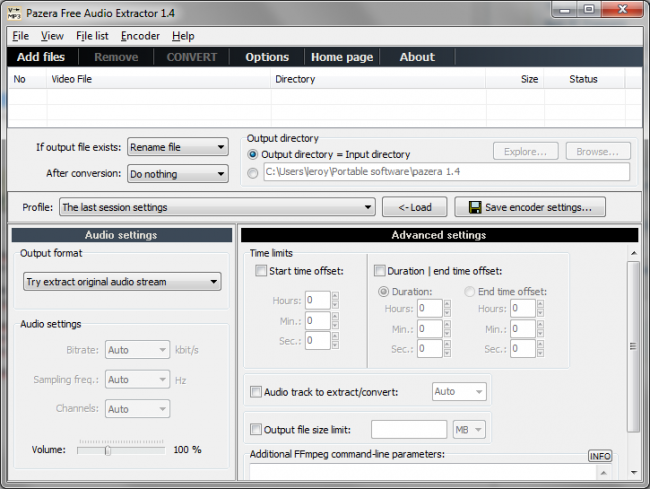Click the Status column header
This screenshot has width=650, height=489.
pos(583,79)
